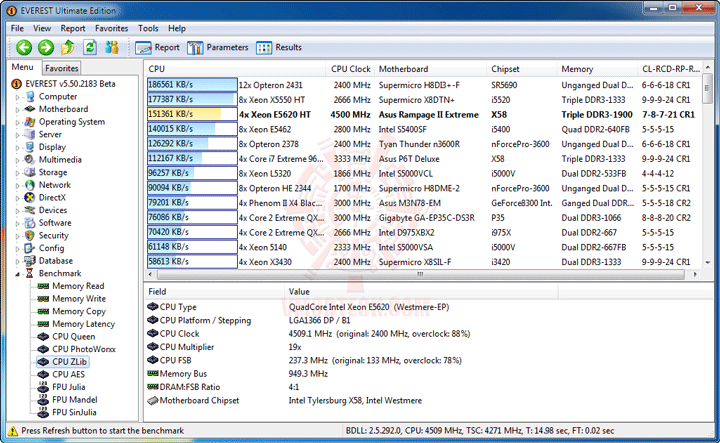Select the FPU Julia benchmark
This screenshot has width=720, height=443.
click(68, 387)
